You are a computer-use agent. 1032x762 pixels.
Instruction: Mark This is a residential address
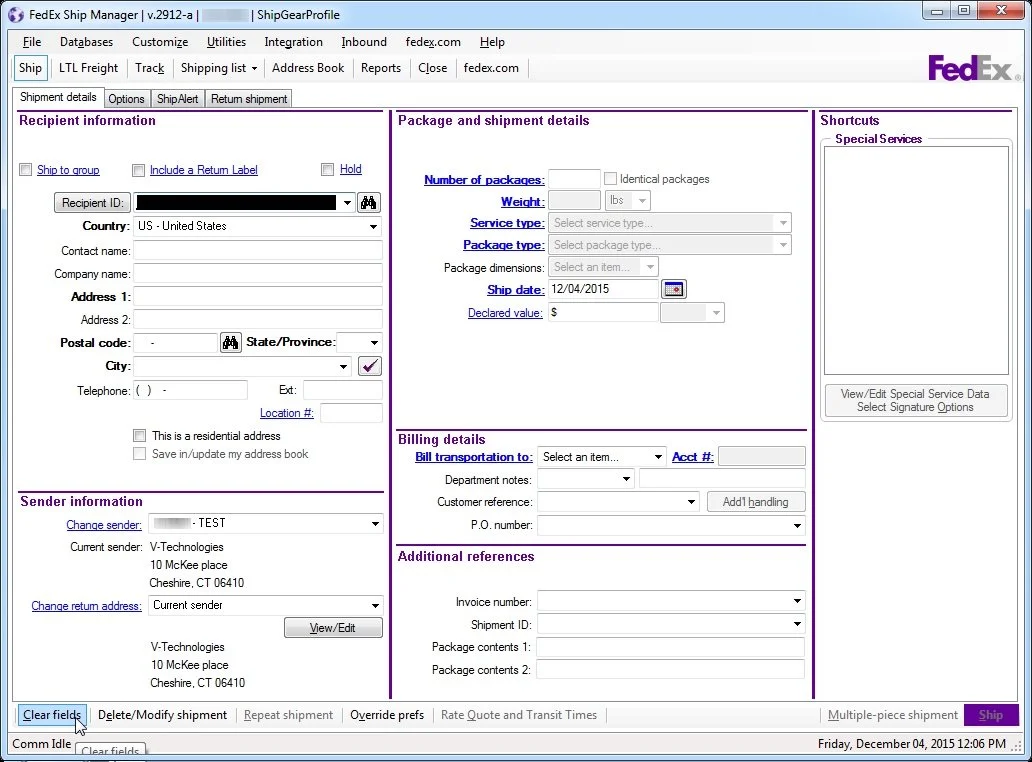(x=140, y=436)
